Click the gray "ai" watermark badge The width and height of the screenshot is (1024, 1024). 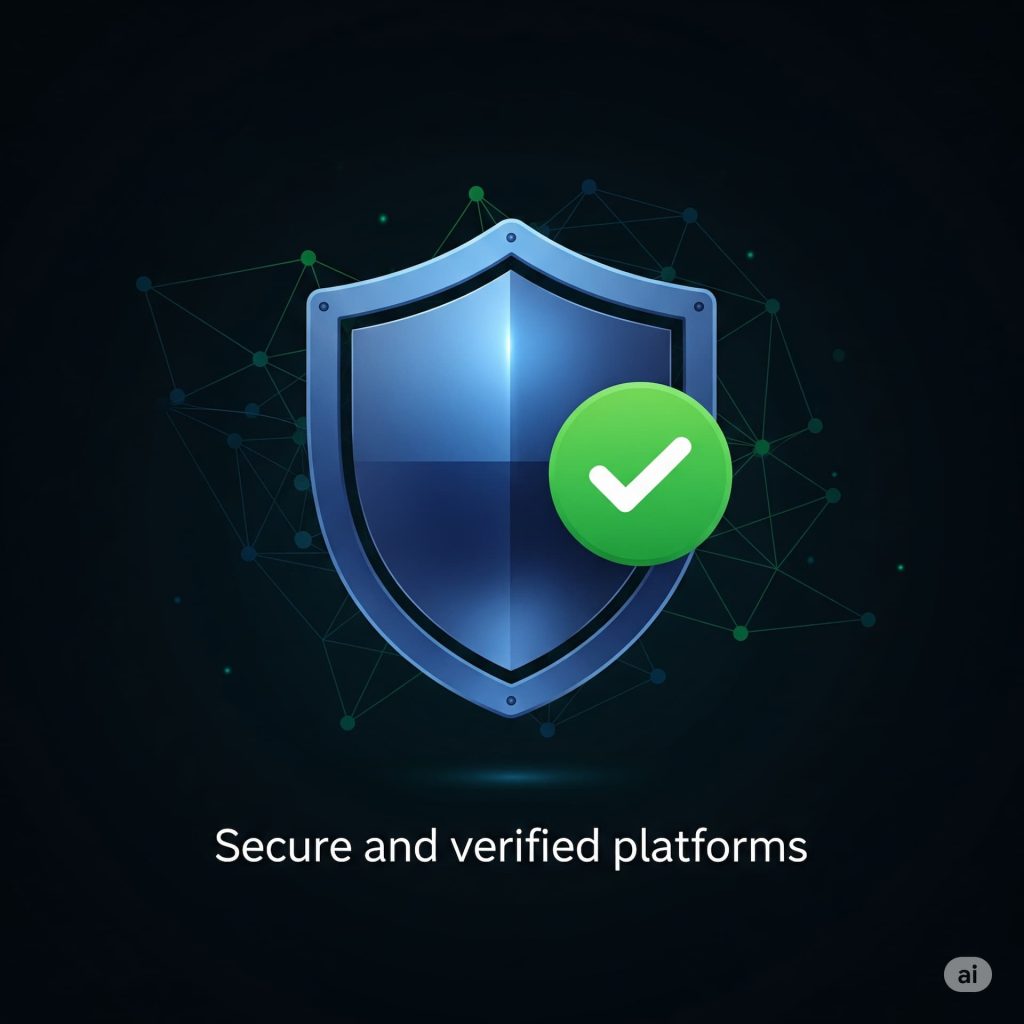[967, 974]
